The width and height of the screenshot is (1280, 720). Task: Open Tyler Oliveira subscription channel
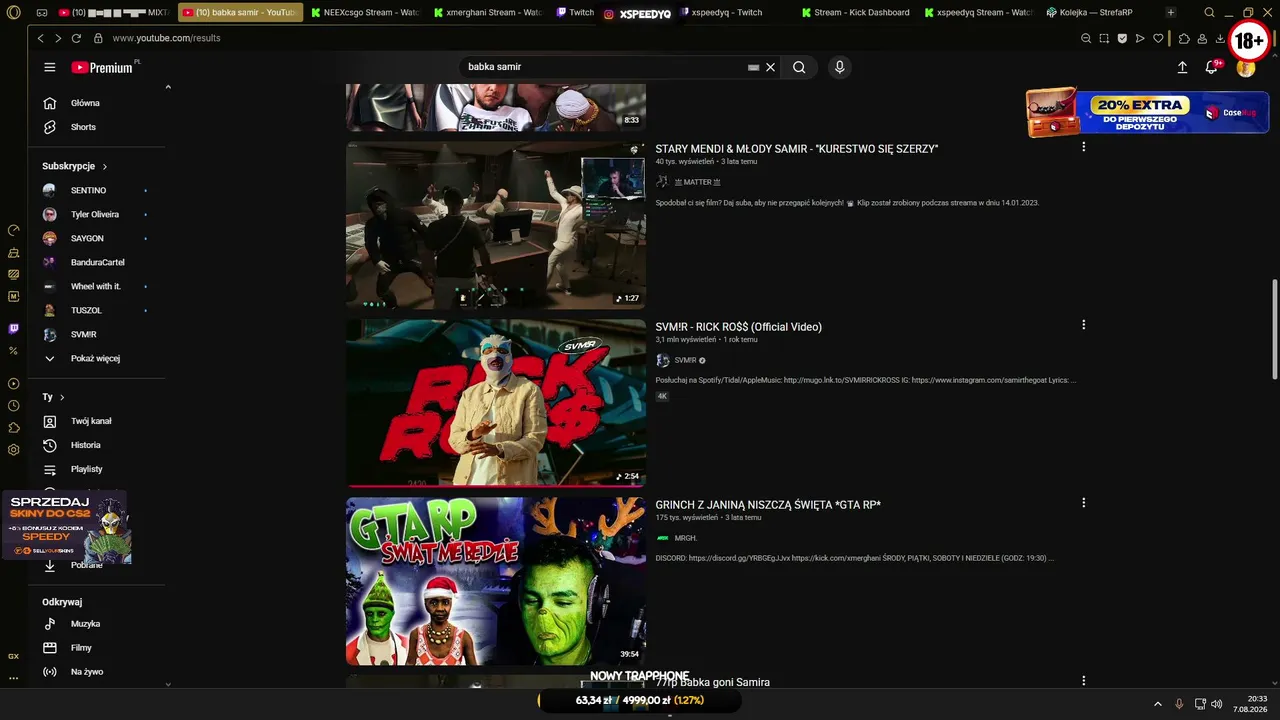tap(94, 214)
